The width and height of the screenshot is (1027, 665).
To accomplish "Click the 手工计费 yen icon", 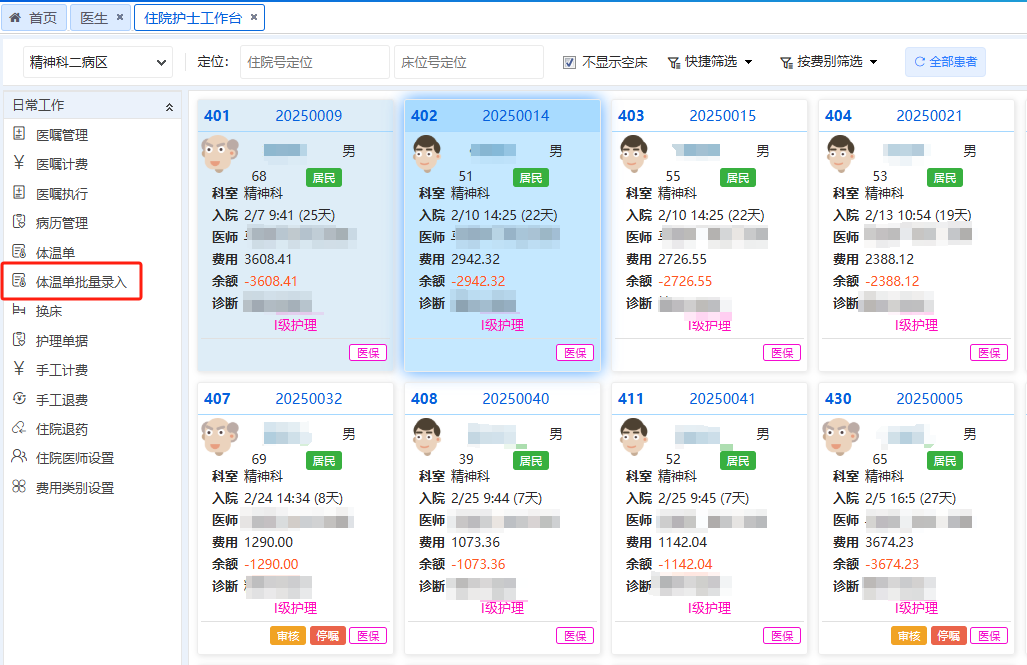I will click(x=19, y=369).
